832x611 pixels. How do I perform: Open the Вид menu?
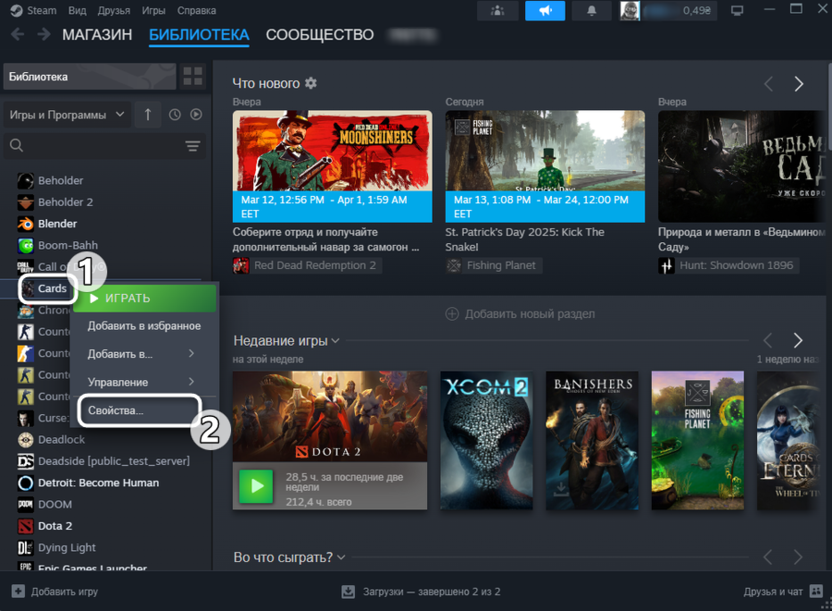pos(77,11)
